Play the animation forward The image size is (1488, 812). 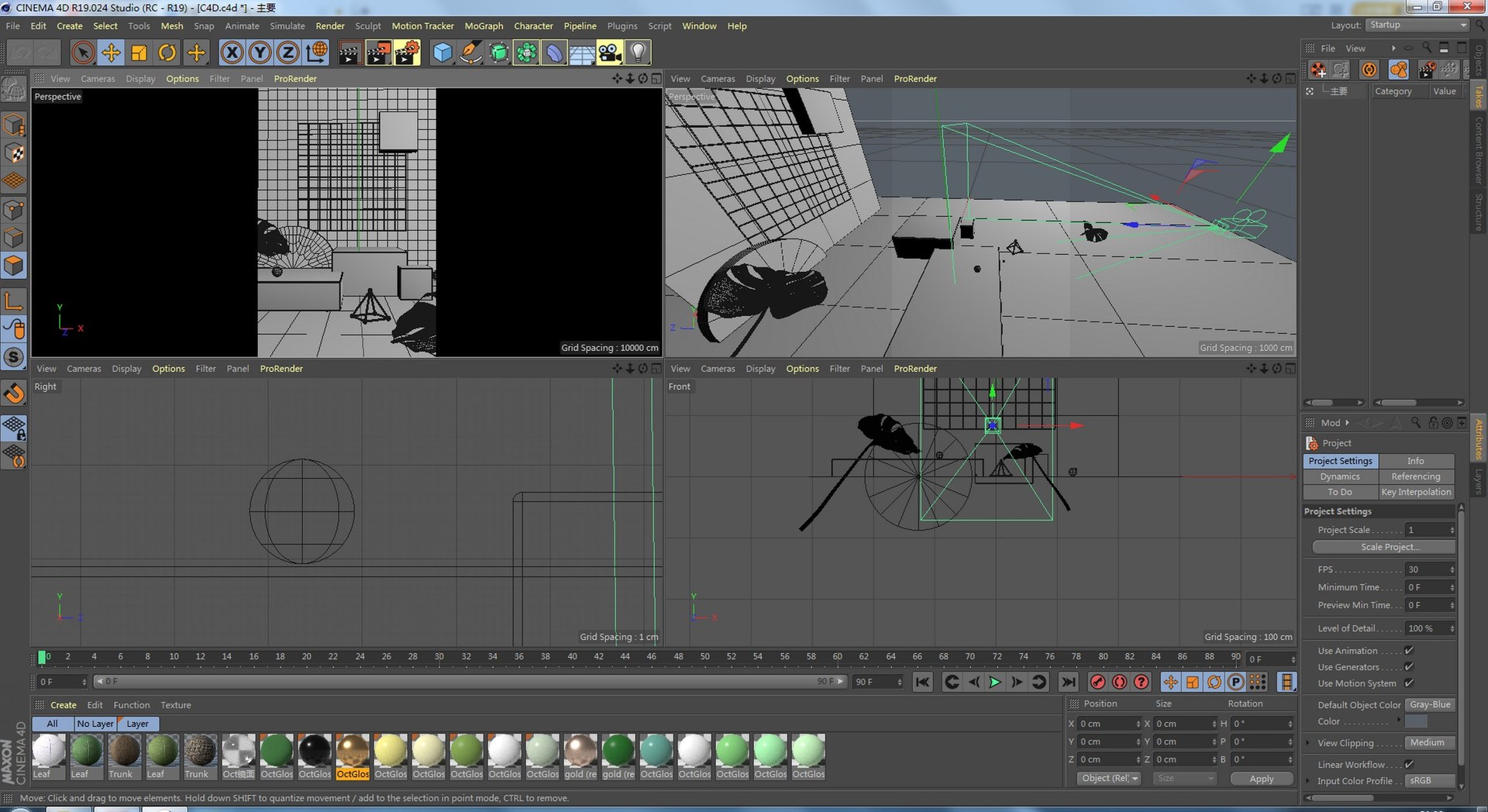995,682
